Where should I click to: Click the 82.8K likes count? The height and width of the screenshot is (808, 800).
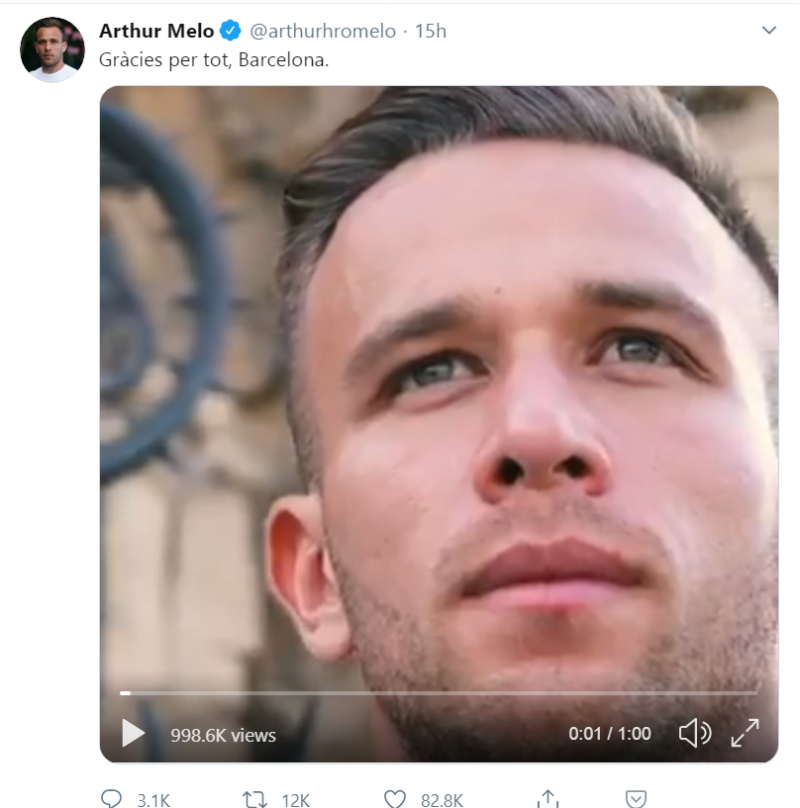(440, 799)
